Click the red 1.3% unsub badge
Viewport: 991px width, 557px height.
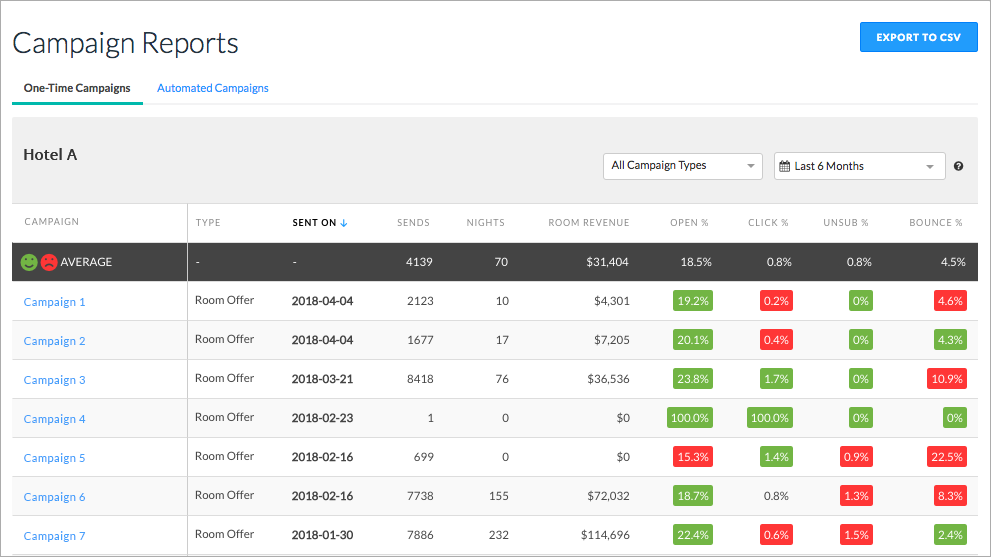pos(856,496)
